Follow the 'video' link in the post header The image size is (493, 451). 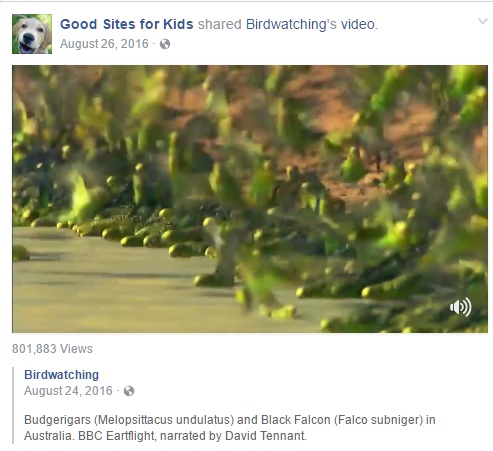(358, 24)
